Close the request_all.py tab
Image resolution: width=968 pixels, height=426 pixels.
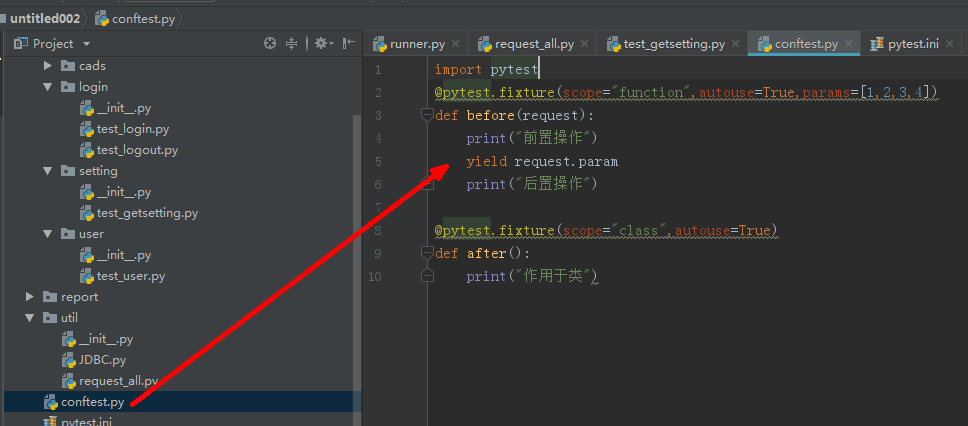[x=585, y=44]
